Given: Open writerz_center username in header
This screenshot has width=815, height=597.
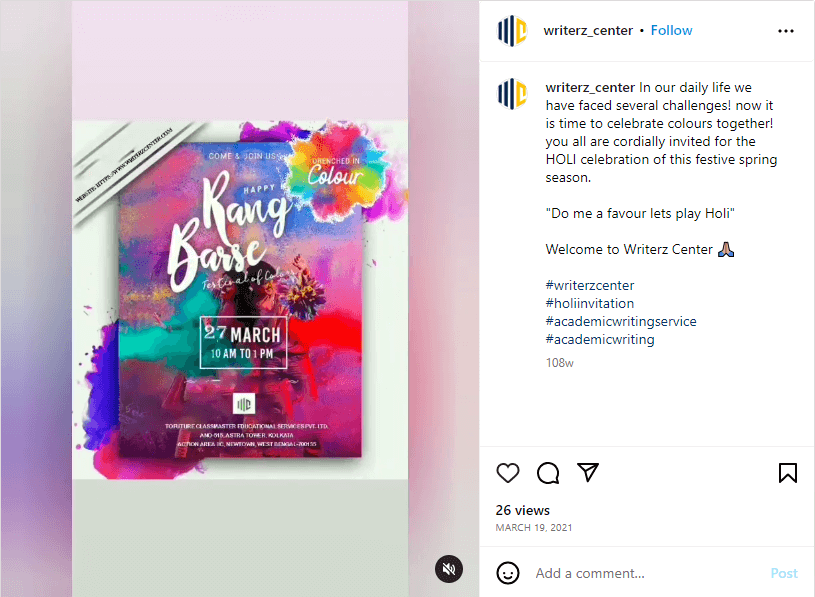Looking at the screenshot, I should click(x=588, y=31).
